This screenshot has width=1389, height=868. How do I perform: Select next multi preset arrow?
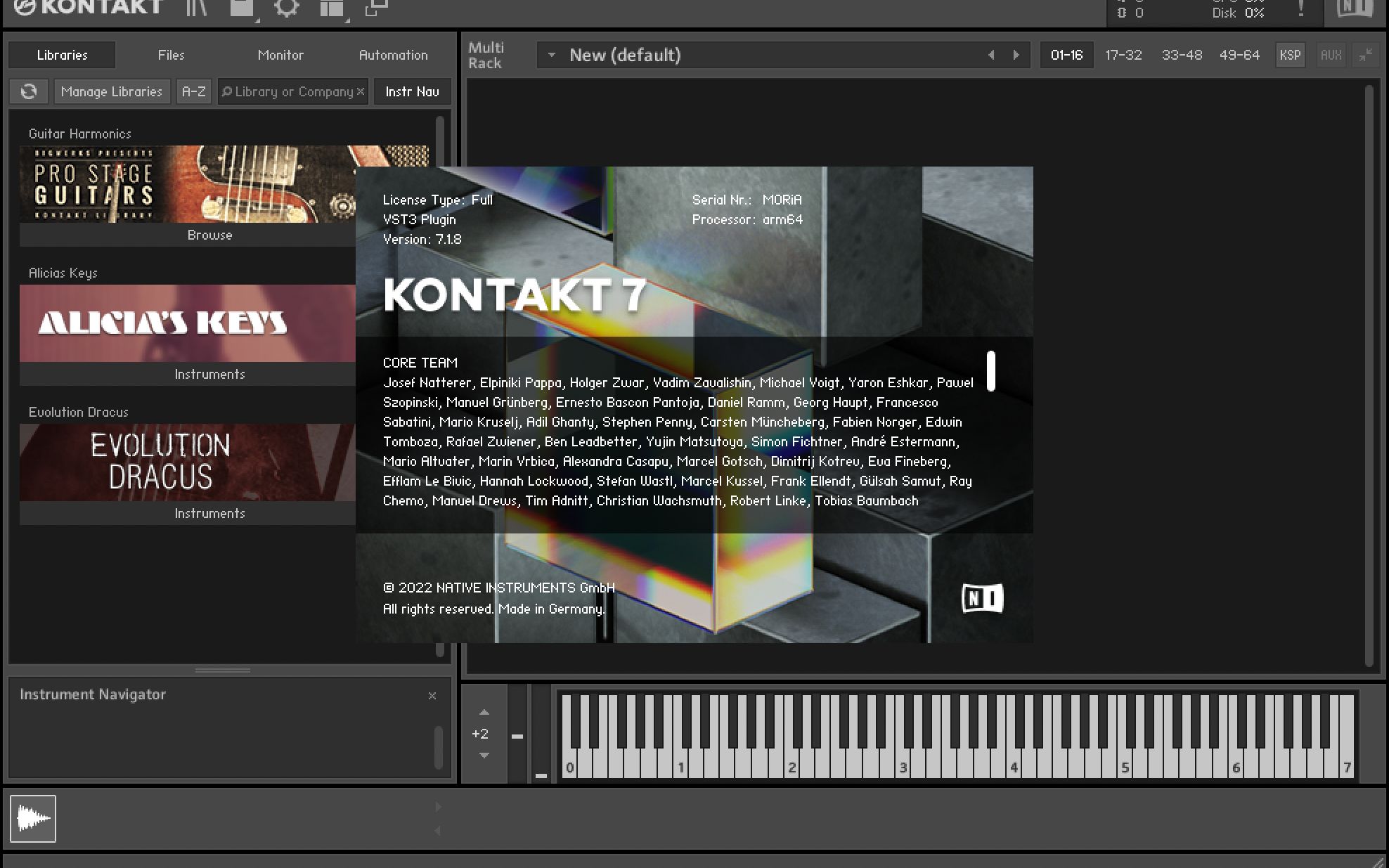pyautogui.click(x=1016, y=55)
